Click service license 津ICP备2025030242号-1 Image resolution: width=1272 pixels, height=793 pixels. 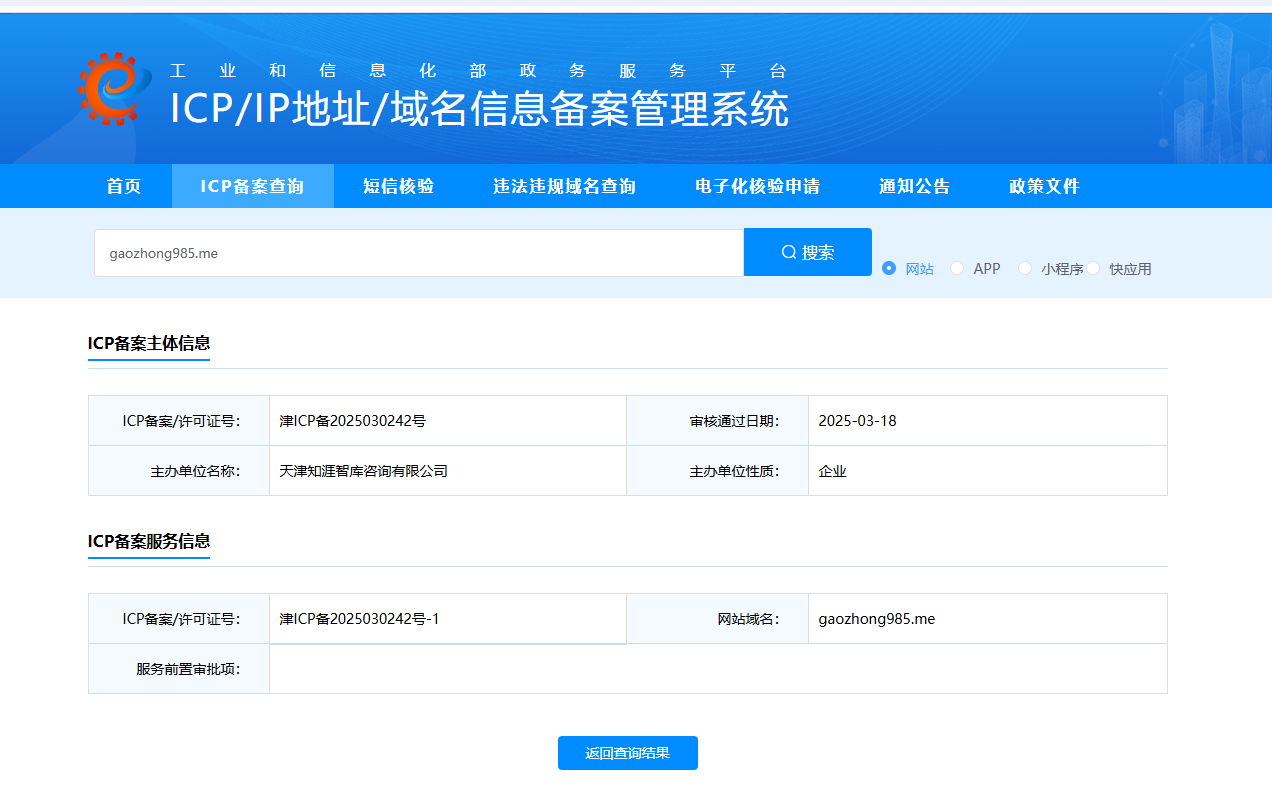359,619
